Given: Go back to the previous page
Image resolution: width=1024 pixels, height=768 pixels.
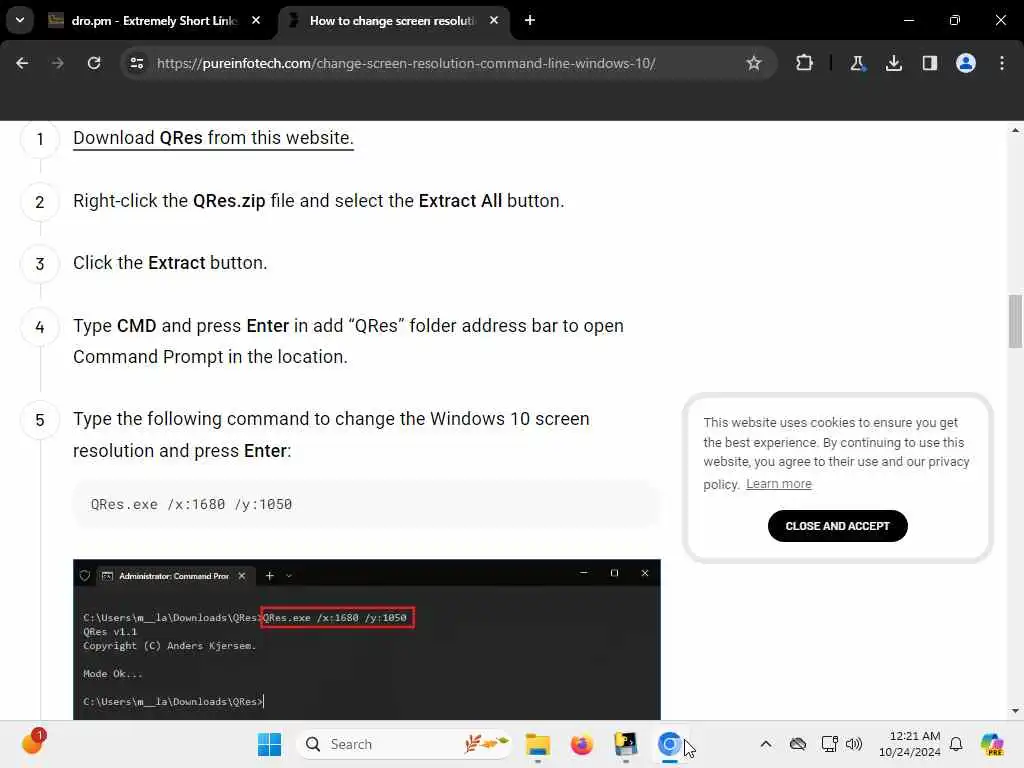Looking at the screenshot, I should point(22,63).
